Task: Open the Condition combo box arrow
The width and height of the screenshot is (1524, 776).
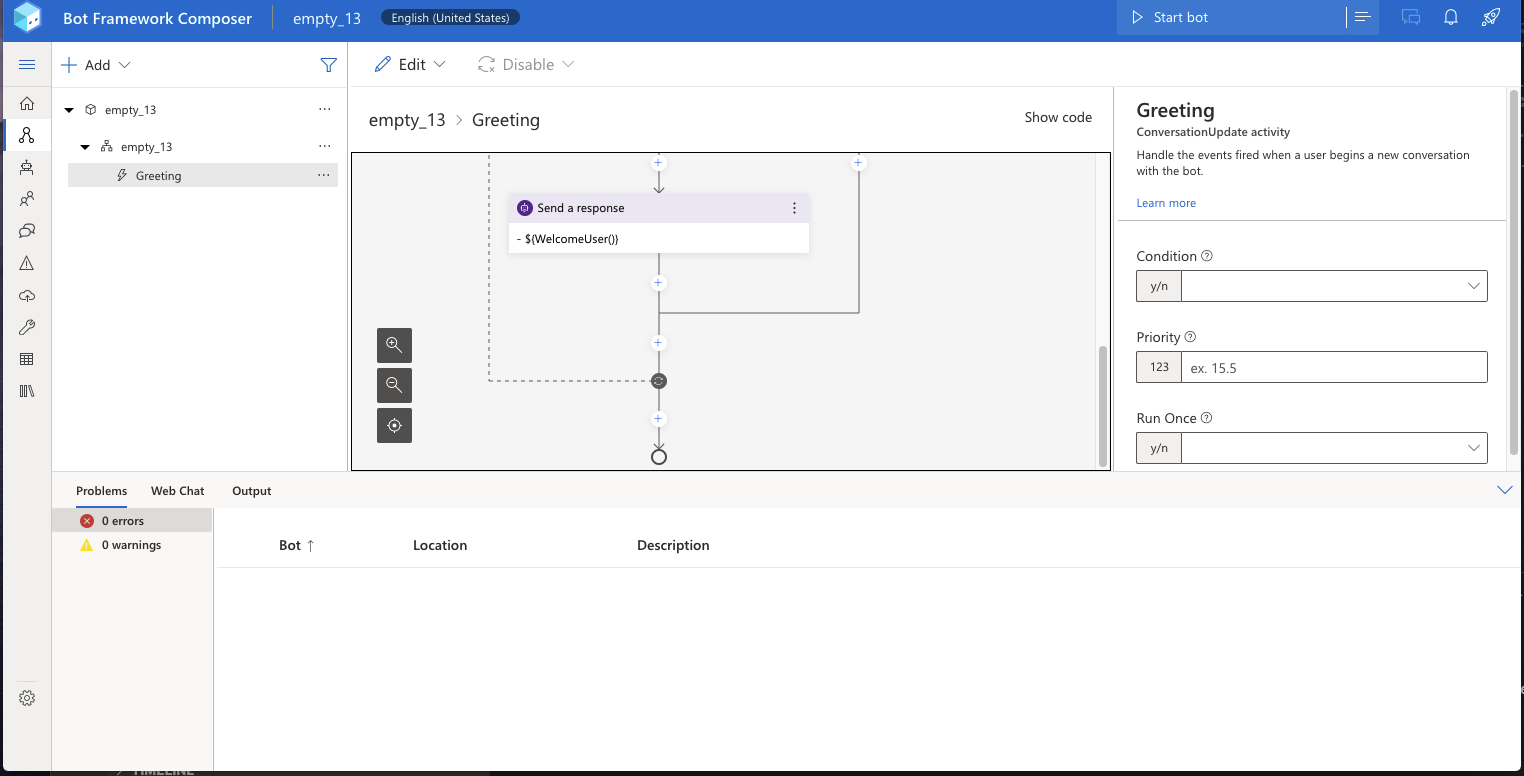Action: (x=1473, y=286)
